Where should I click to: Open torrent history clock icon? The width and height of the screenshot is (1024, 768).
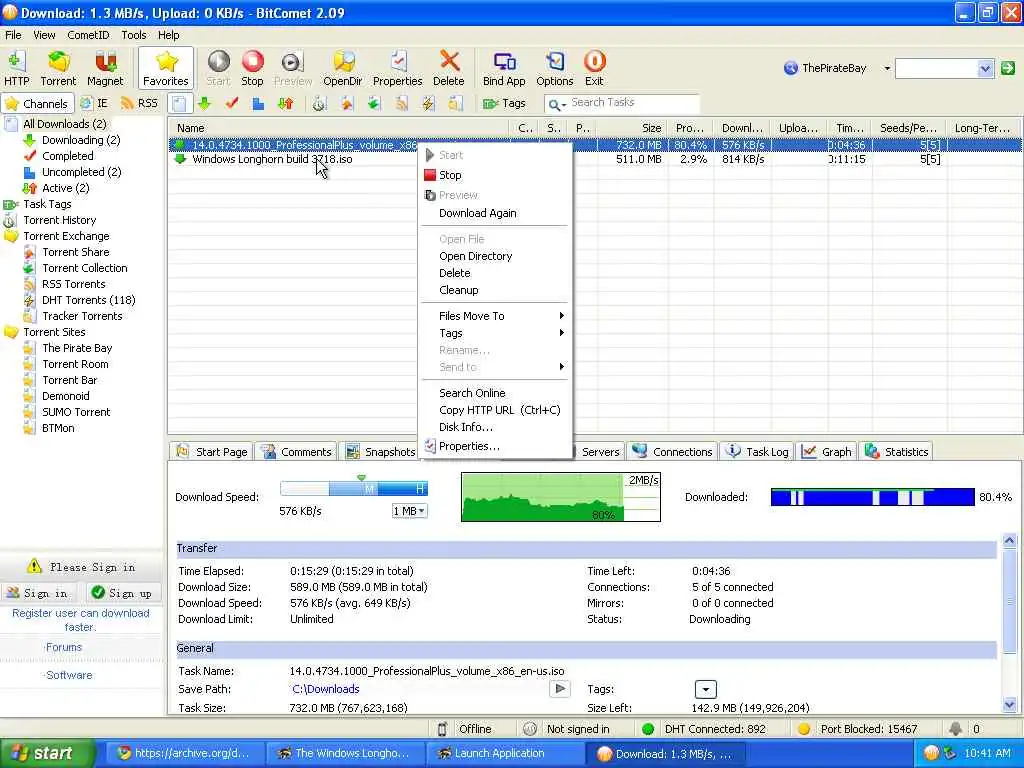[319, 103]
